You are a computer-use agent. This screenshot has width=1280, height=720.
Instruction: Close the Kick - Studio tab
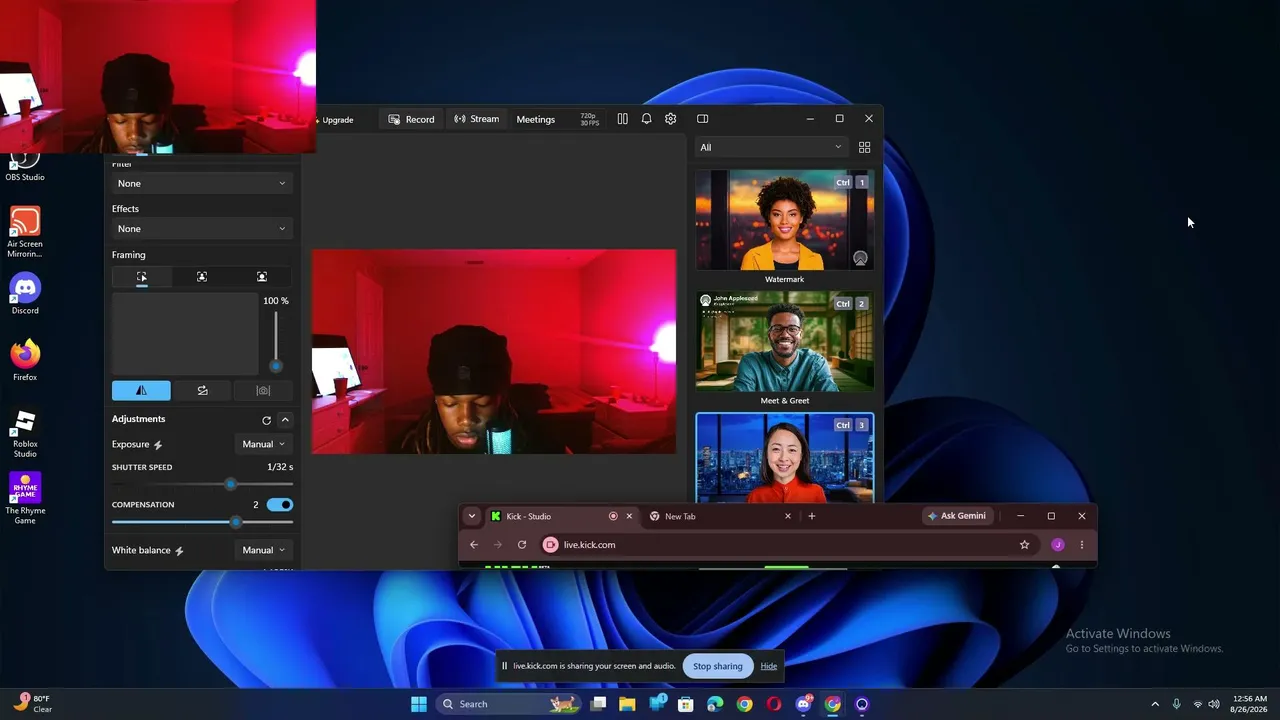pyautogui.click(x=629, y=516)
